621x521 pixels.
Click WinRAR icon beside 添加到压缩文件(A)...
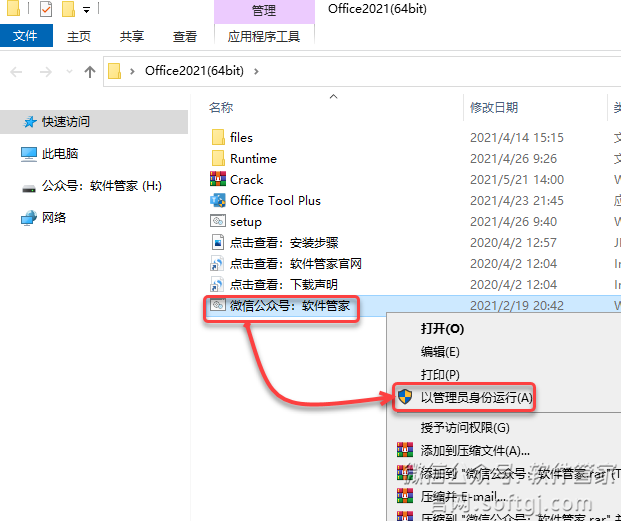405,450
